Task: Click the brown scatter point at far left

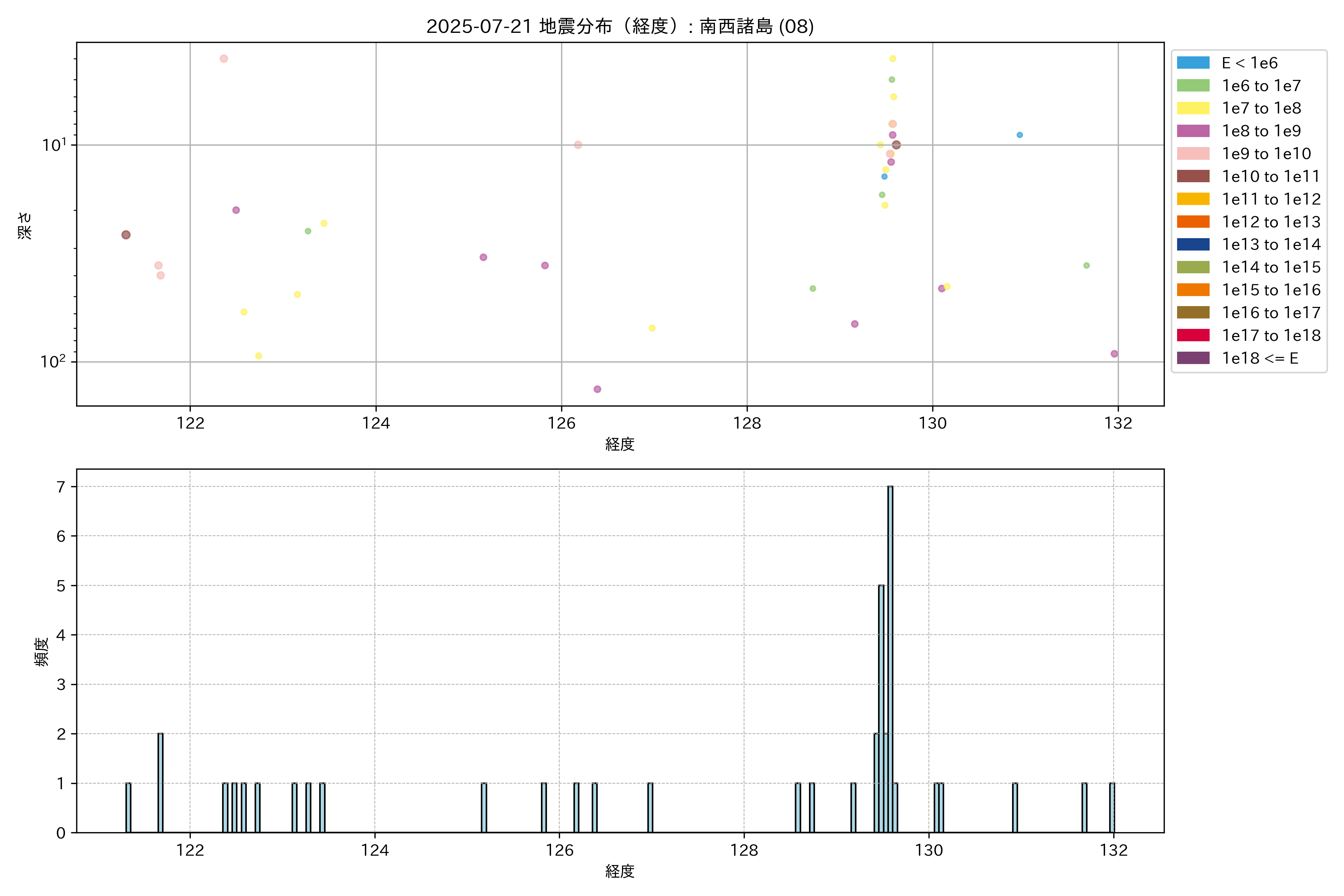Action: [x=126, y=235]
